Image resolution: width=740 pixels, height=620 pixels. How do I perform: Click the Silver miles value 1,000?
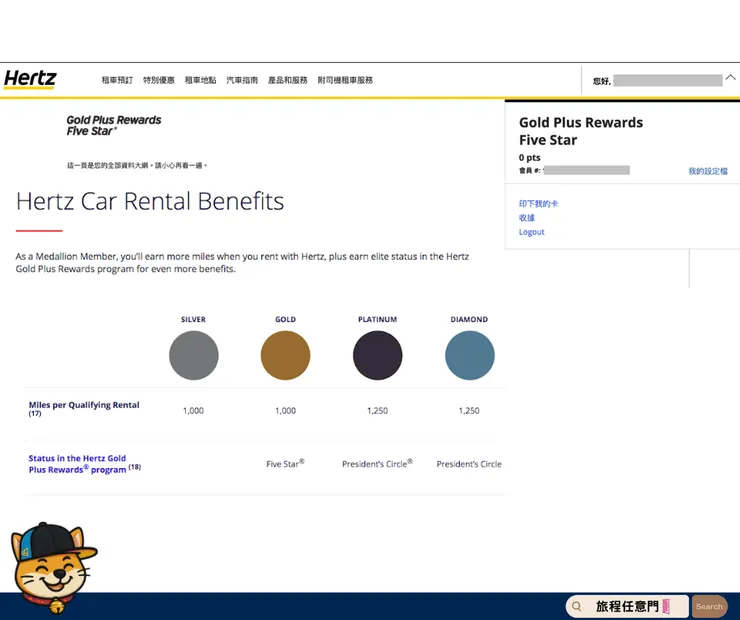[193, 411]
